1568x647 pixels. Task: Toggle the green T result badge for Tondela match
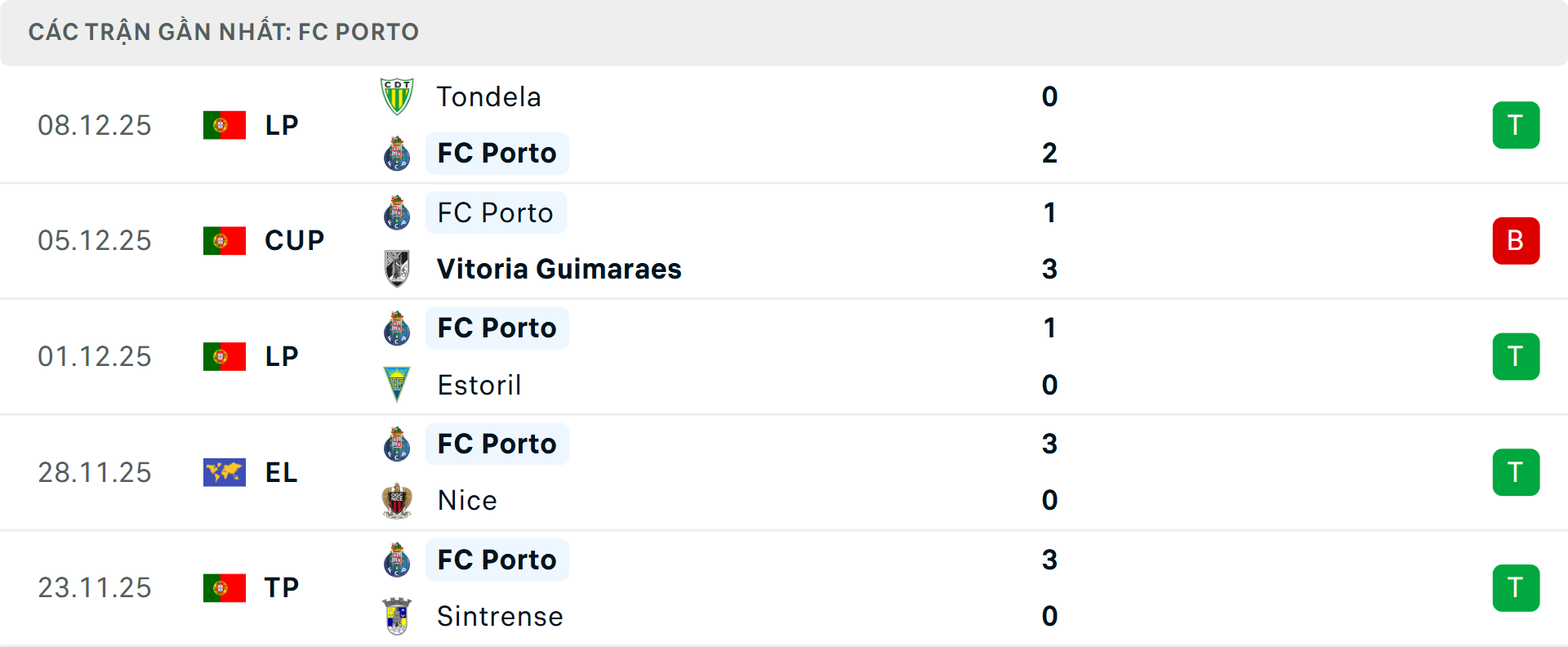point(1517,124)
